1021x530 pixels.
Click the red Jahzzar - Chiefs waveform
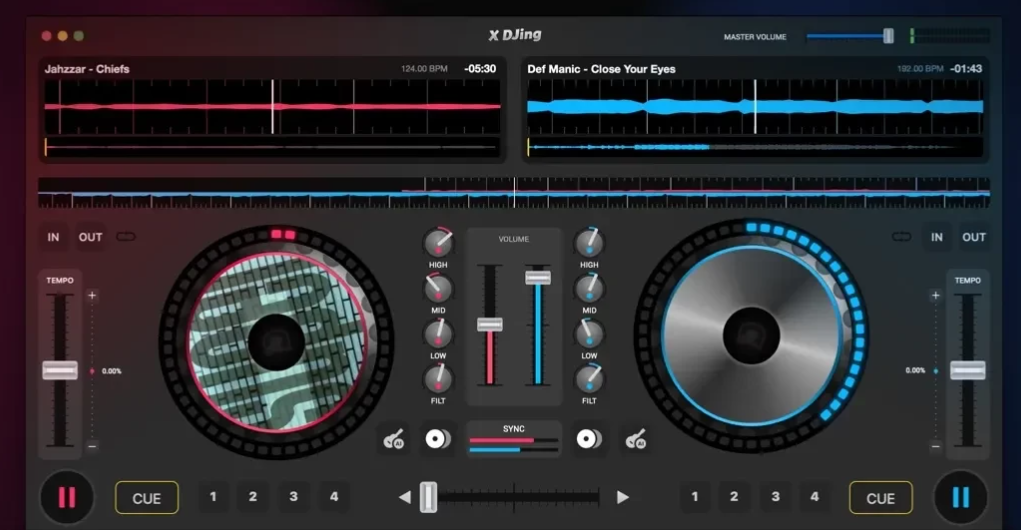click(272, 107)
